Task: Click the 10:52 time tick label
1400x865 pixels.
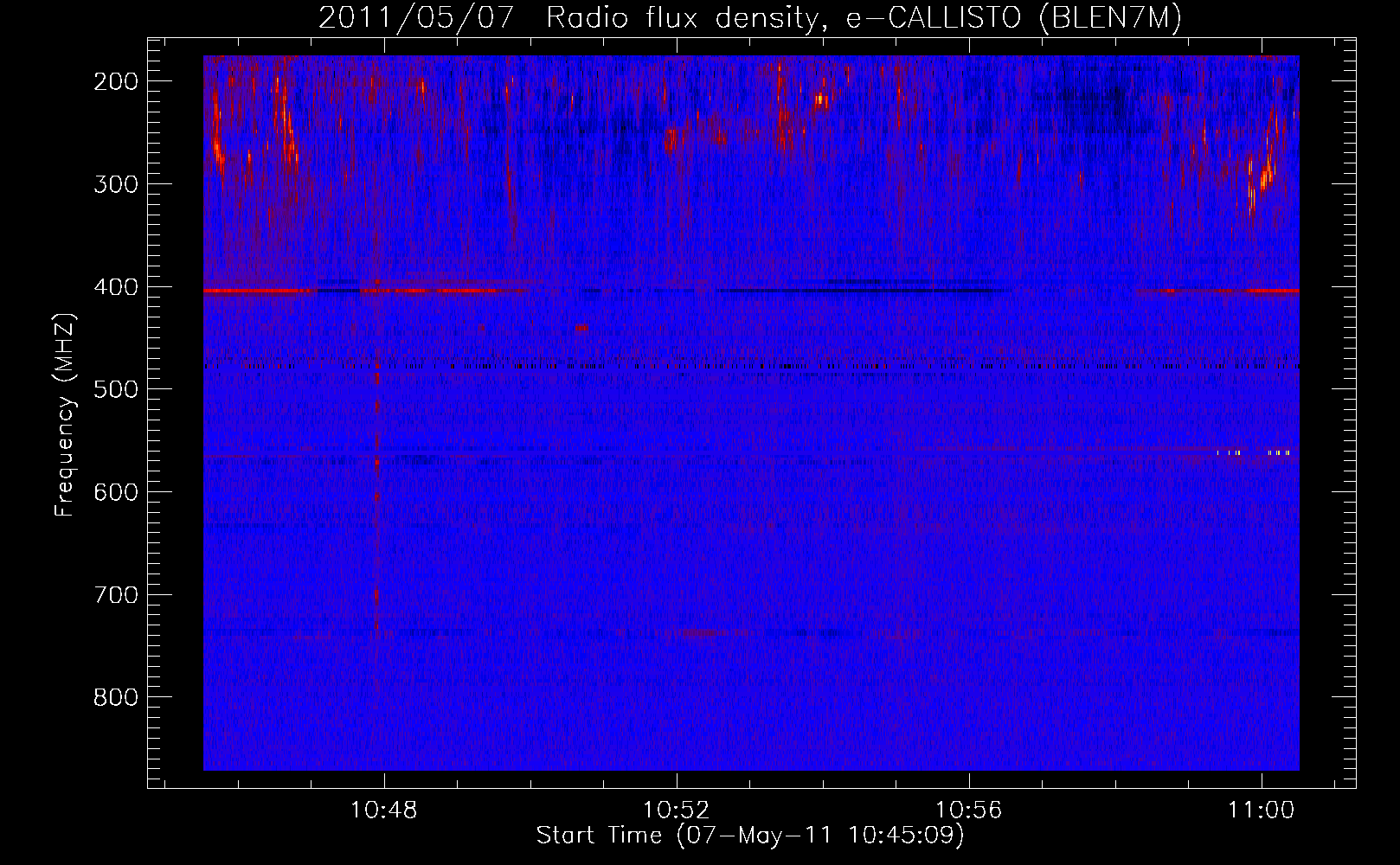Action: [676, 811]
